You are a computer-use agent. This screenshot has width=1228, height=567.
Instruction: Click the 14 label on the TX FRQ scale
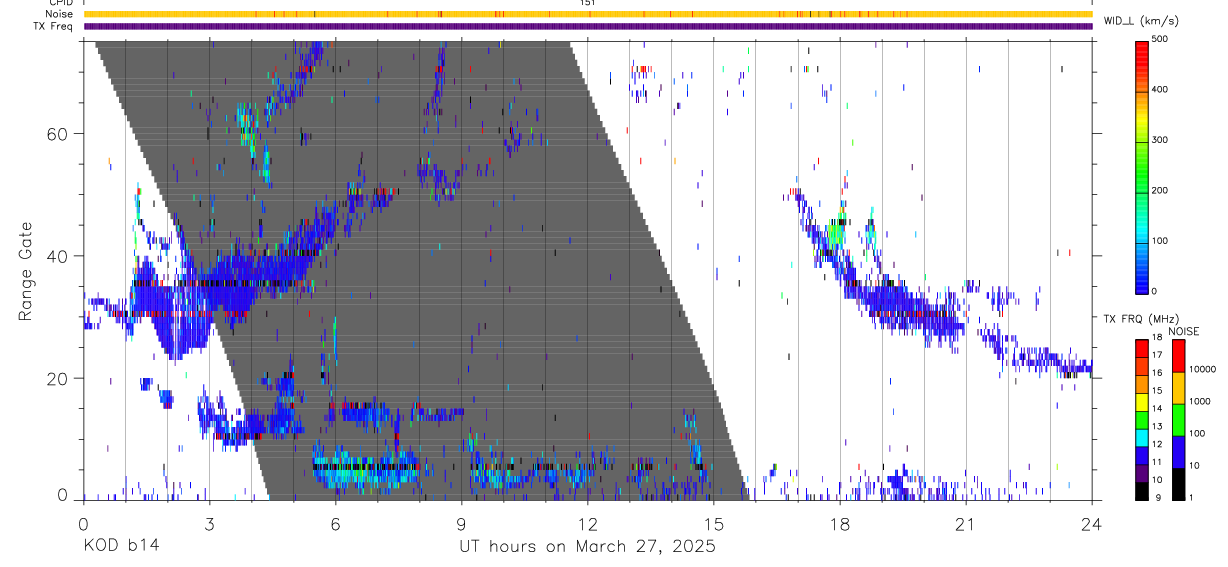(1157, 409)
